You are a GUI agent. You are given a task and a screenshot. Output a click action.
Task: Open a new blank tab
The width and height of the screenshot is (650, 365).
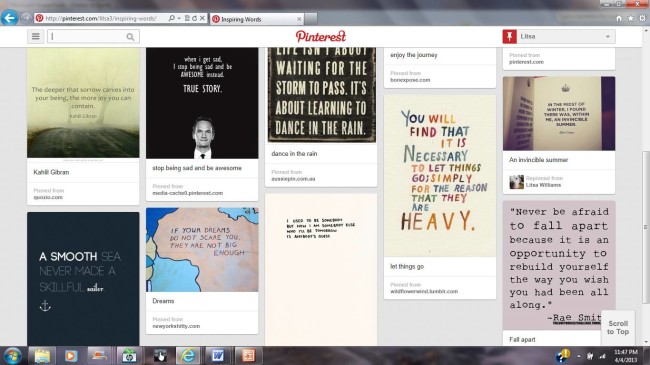311,19
